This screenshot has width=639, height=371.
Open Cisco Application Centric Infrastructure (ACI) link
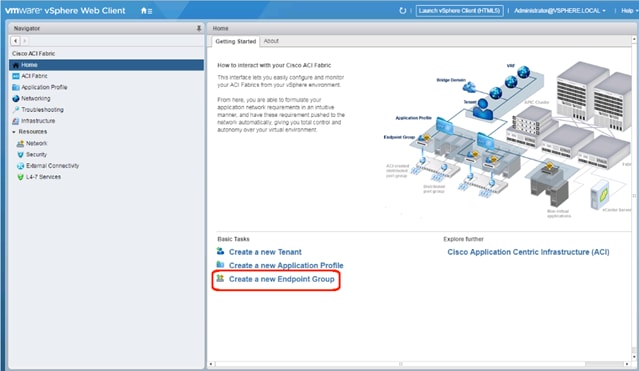(x=528, y=252)
